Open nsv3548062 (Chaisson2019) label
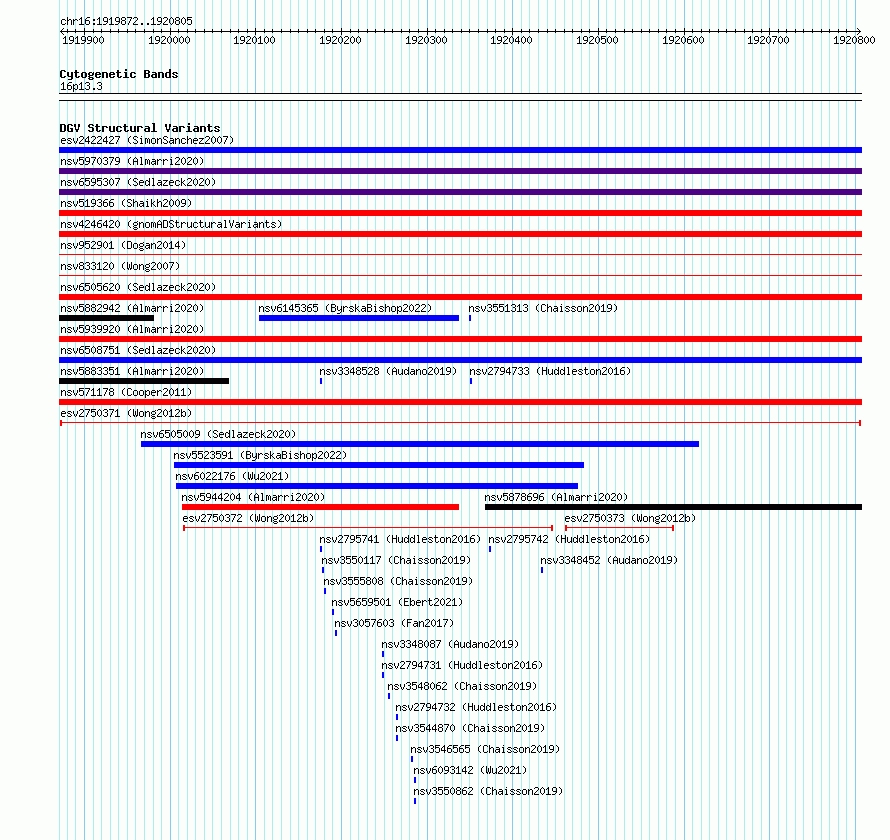The height and width of the screenshot is (840, 890). coord(462,686)
